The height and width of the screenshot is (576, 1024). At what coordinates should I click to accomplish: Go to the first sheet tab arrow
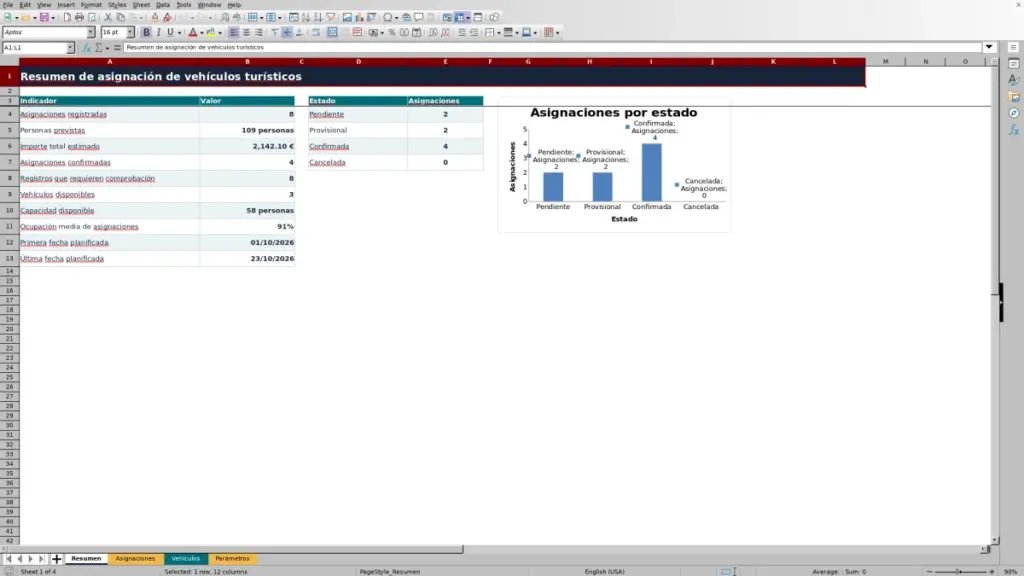point(8,558)
